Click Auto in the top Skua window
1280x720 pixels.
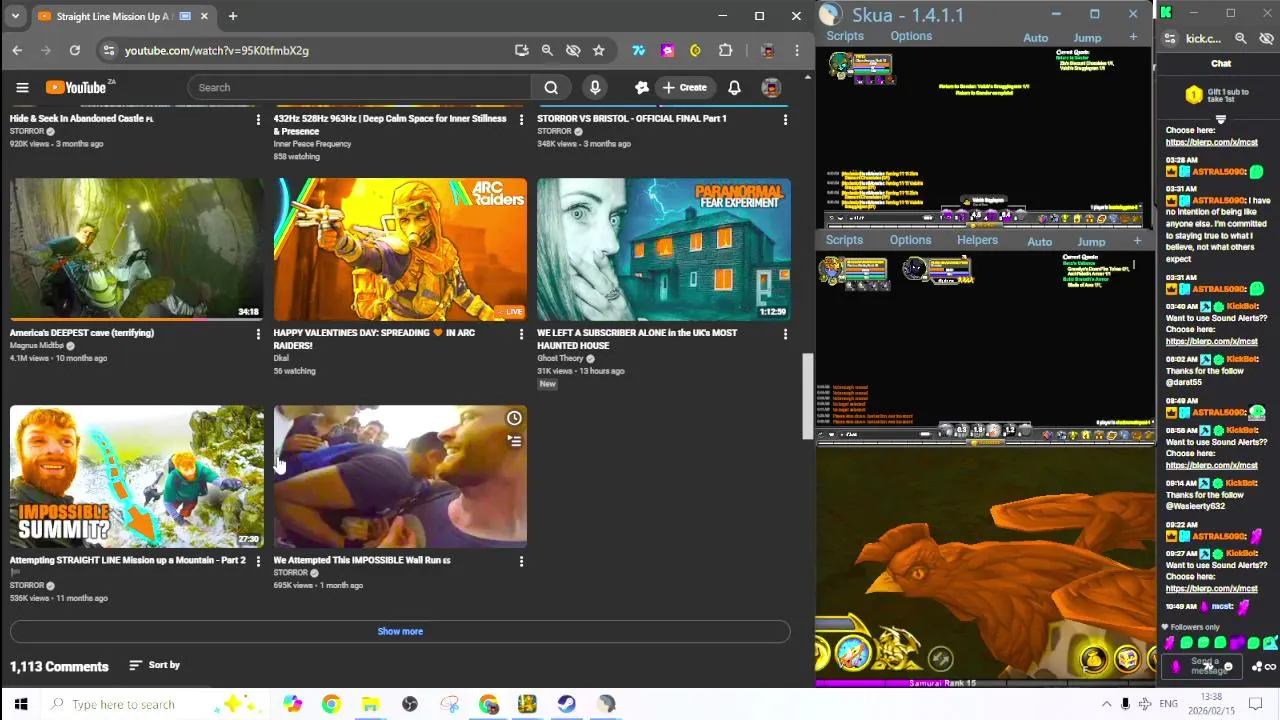coord(1036,38)
